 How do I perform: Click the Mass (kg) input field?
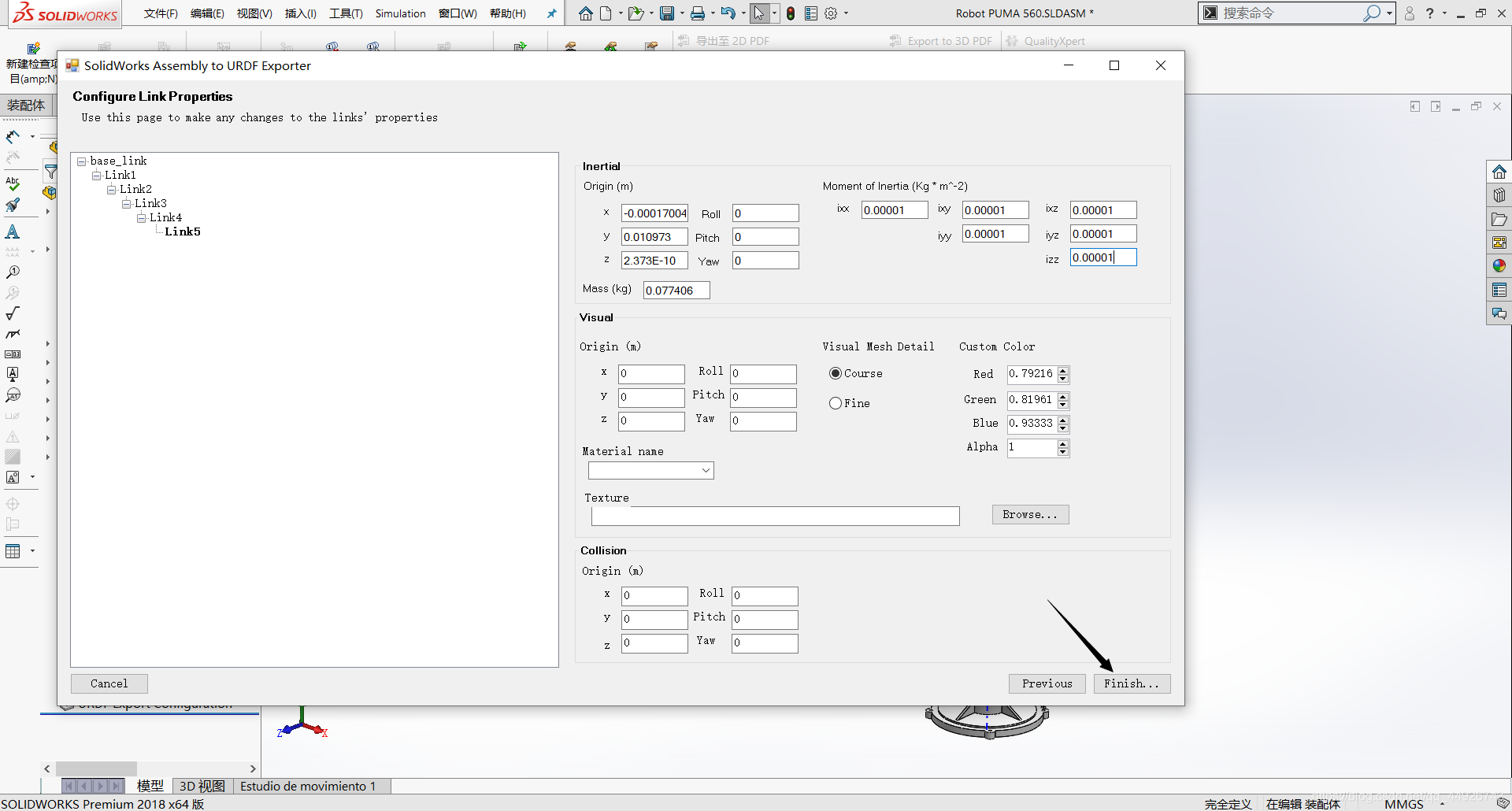(676, 290)
